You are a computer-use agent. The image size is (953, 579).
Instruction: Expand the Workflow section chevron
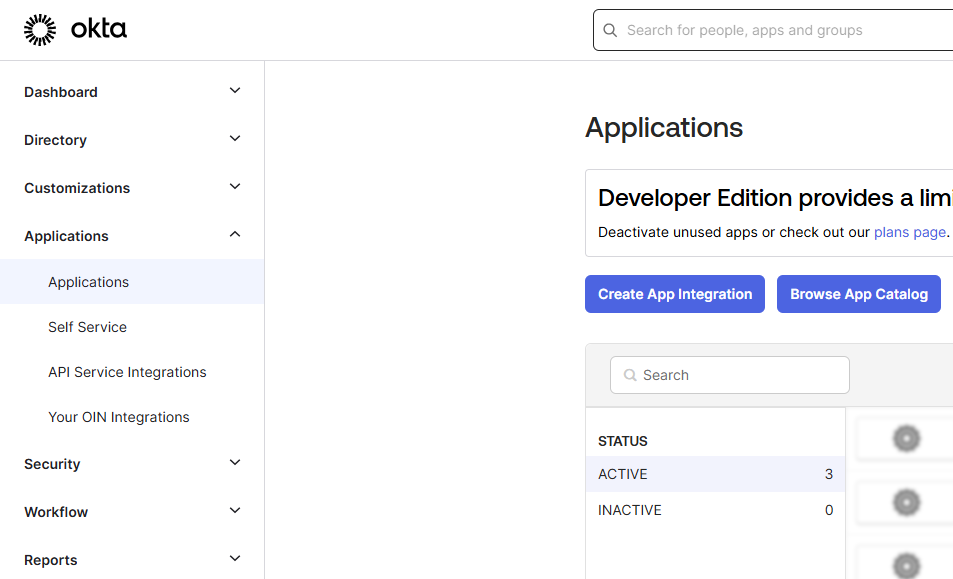(235, 510)
